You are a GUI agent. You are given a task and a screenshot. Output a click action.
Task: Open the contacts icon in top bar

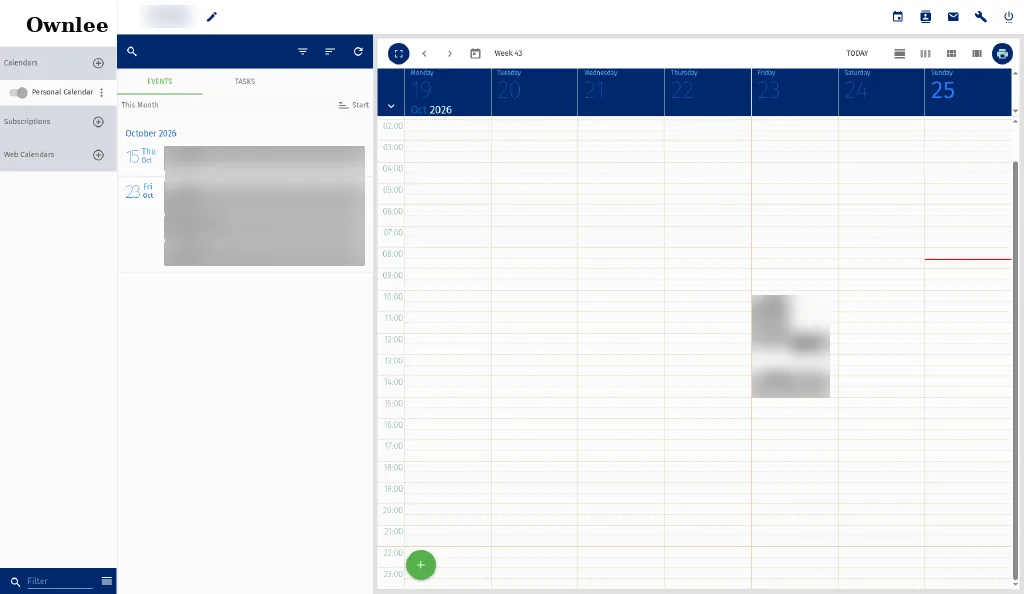[x=925, y=17]
